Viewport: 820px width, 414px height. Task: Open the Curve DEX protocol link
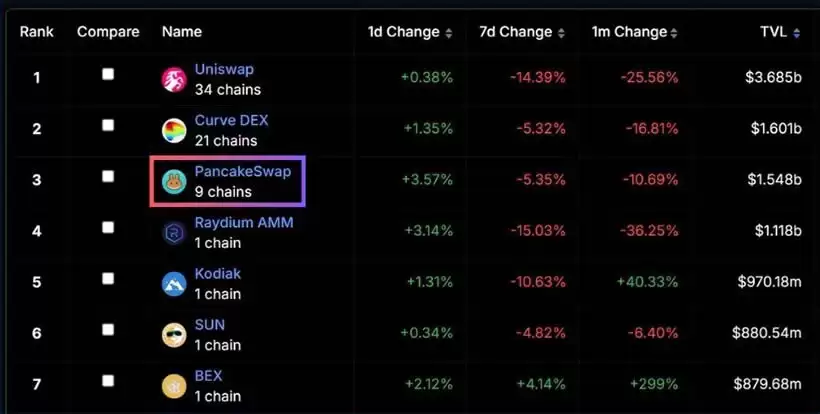(x=231, y=120)
